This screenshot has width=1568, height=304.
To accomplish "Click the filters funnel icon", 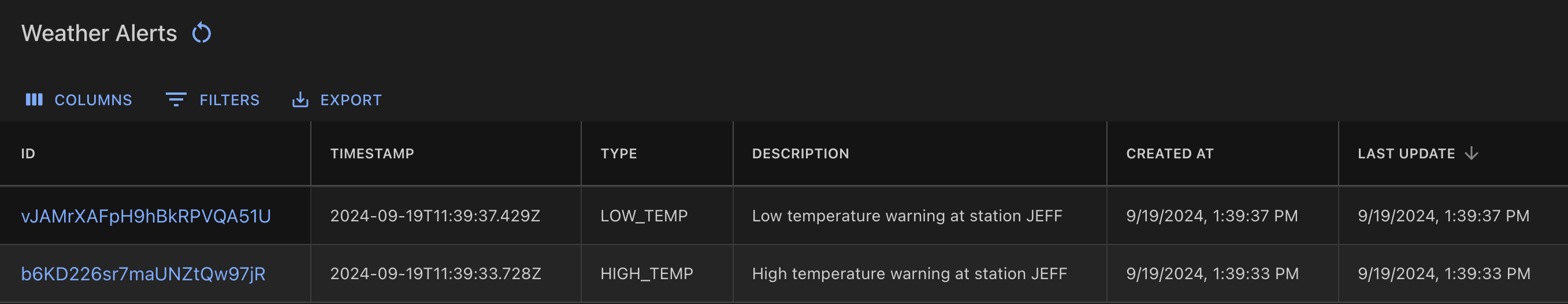I will coord(176,99).
